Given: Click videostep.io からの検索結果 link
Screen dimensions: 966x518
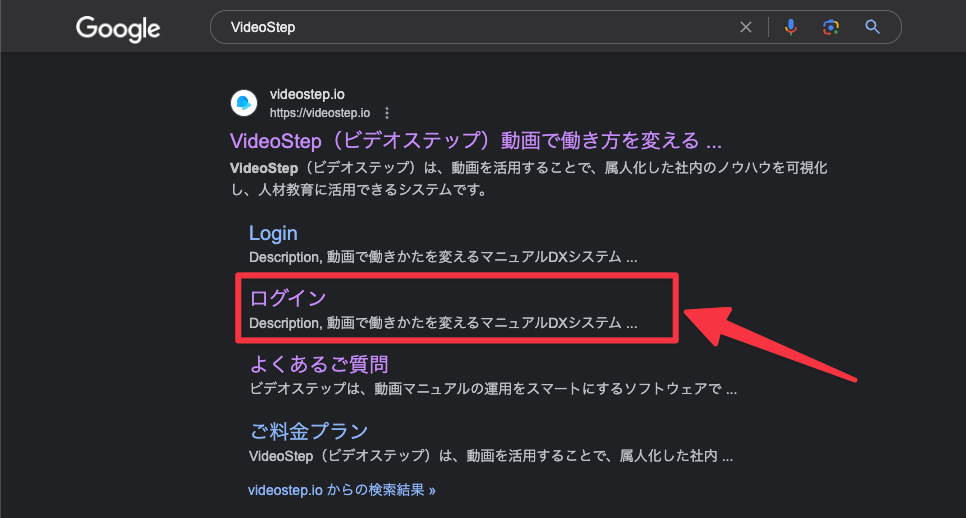Looking at the screenshot, I should click(342, 490).
